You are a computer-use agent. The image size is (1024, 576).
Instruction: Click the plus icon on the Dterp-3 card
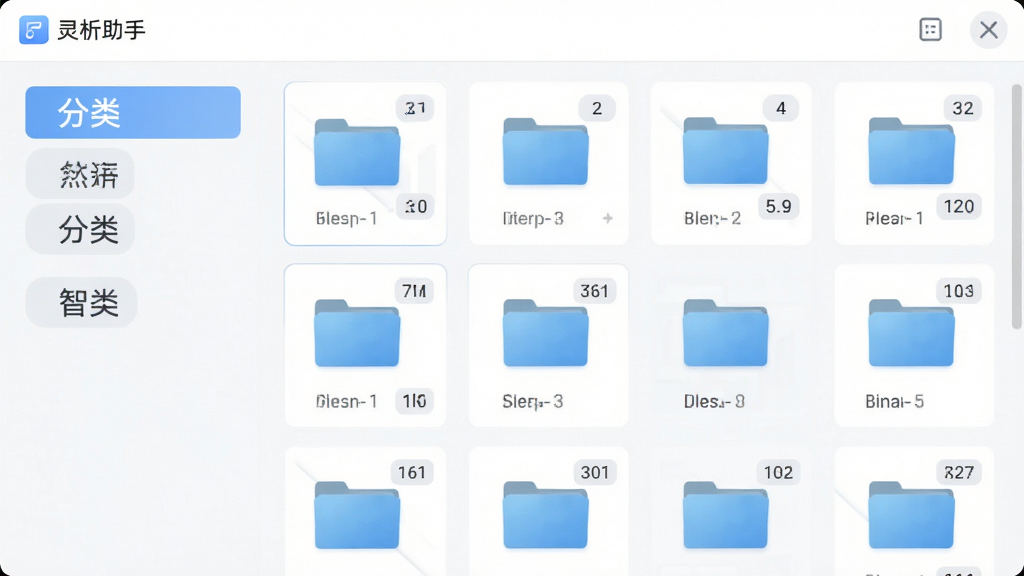[x=608, y=218]
